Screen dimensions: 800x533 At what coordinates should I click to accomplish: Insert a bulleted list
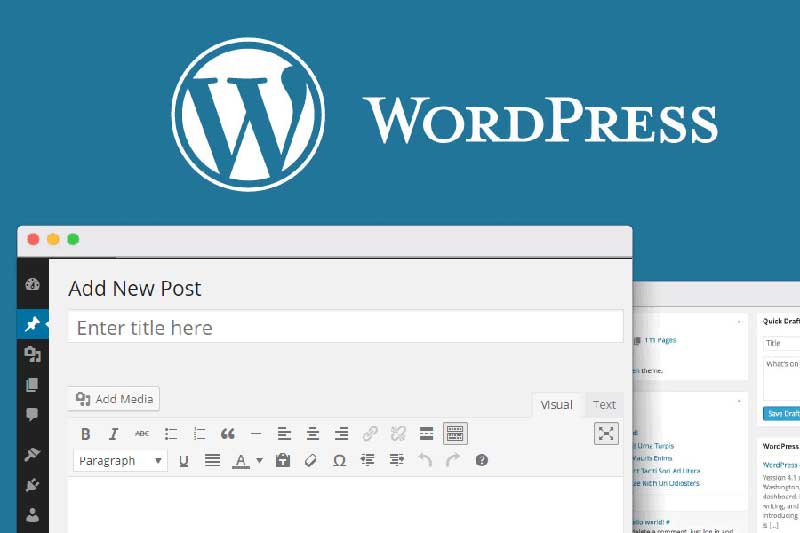(171, 434)
